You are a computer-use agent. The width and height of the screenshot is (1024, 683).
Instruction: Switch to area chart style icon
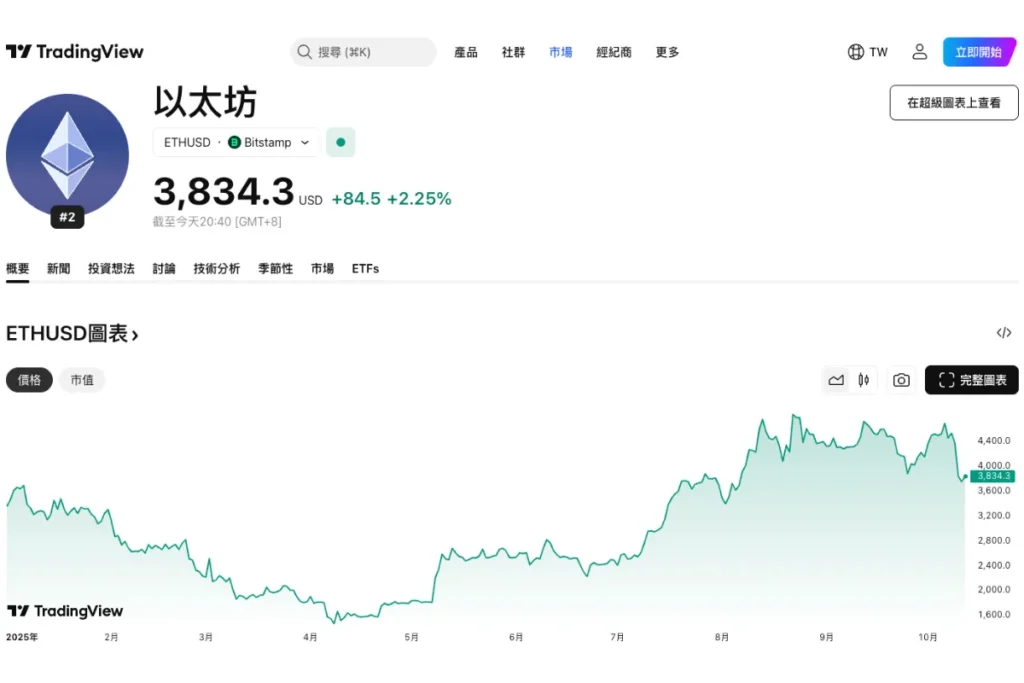[x=836, y=380]
